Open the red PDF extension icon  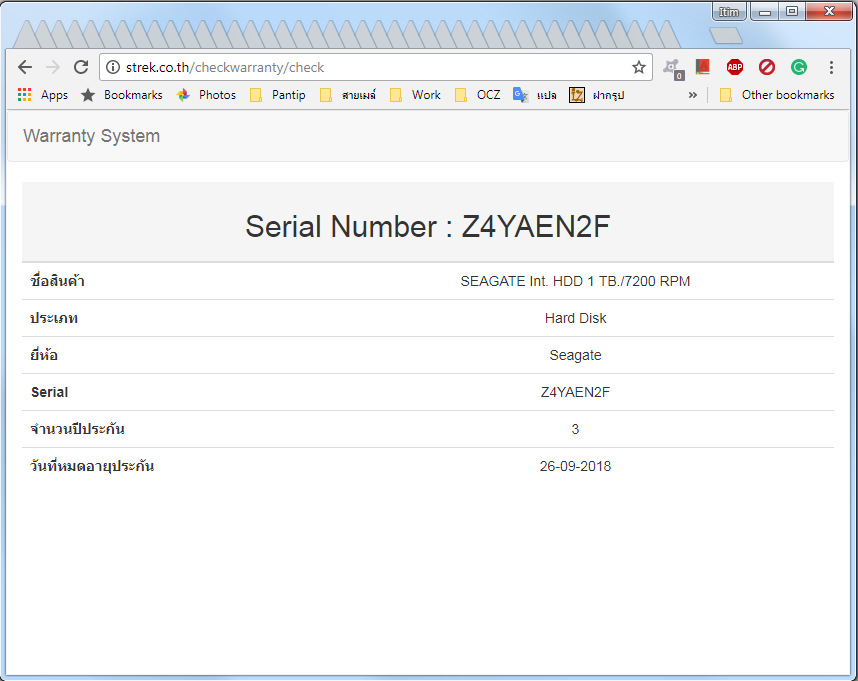coord(703,67)
